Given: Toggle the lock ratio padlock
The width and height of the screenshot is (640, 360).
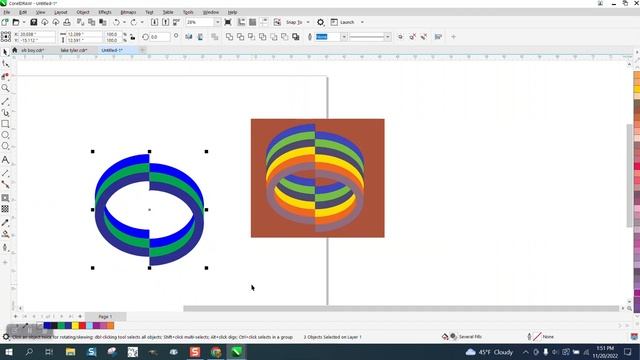Looking at the screenshot, I should pyautogui.click(x=133, y=37).
